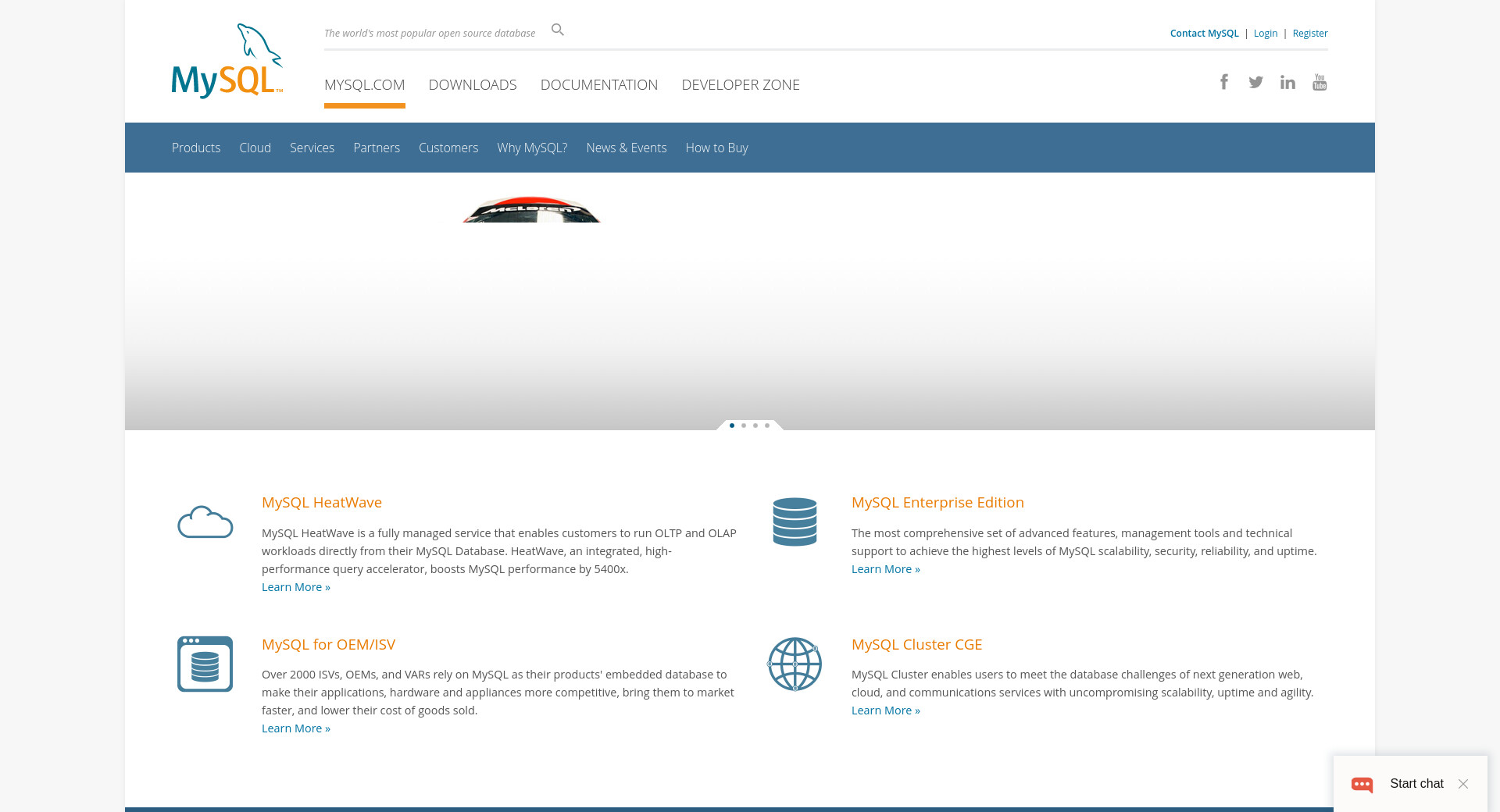Click the Enterprise Edition database icon
Screen dimensions: 1500x812
[795, 522]
